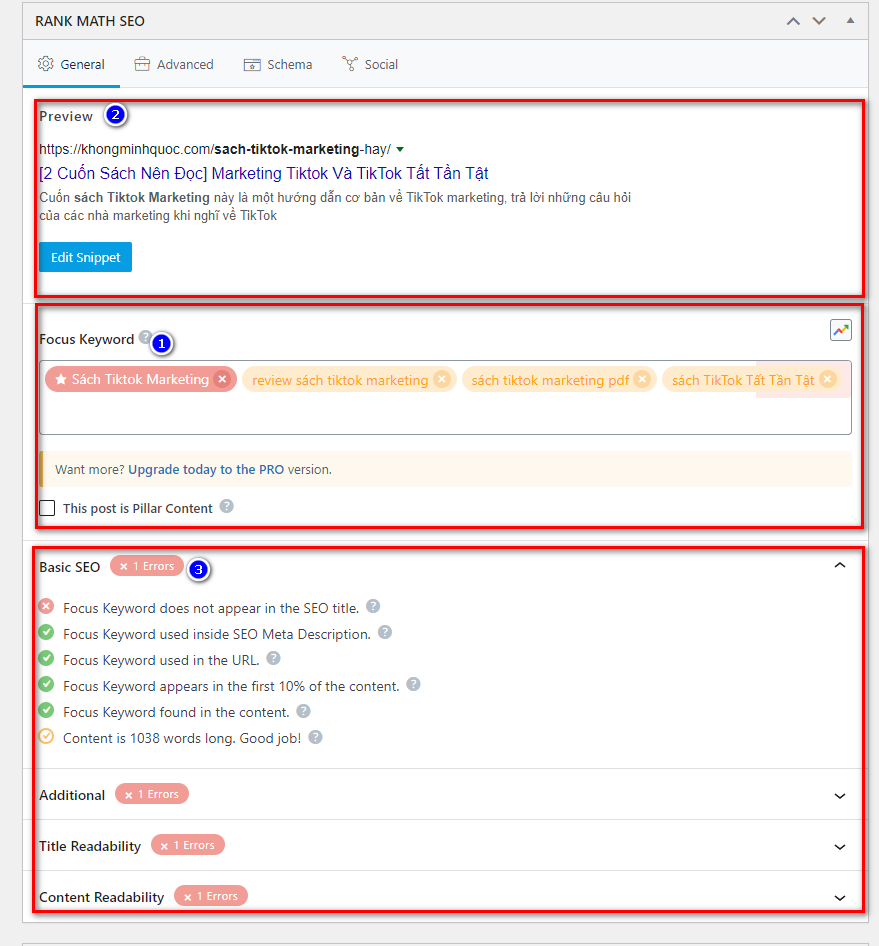Click the help icon next to SEO title error message
Viewport: 879px width, 946px height.
[x=372, y=607]
